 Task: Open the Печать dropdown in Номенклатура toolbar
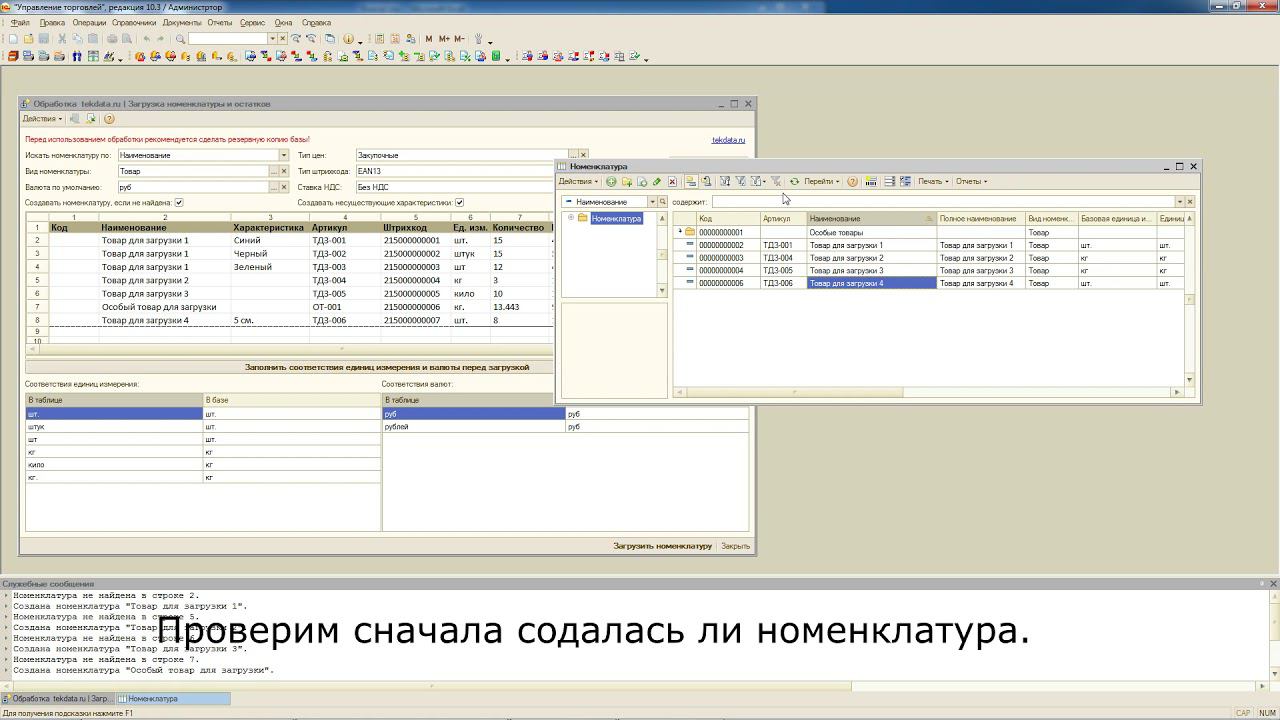tap(933, 182)
